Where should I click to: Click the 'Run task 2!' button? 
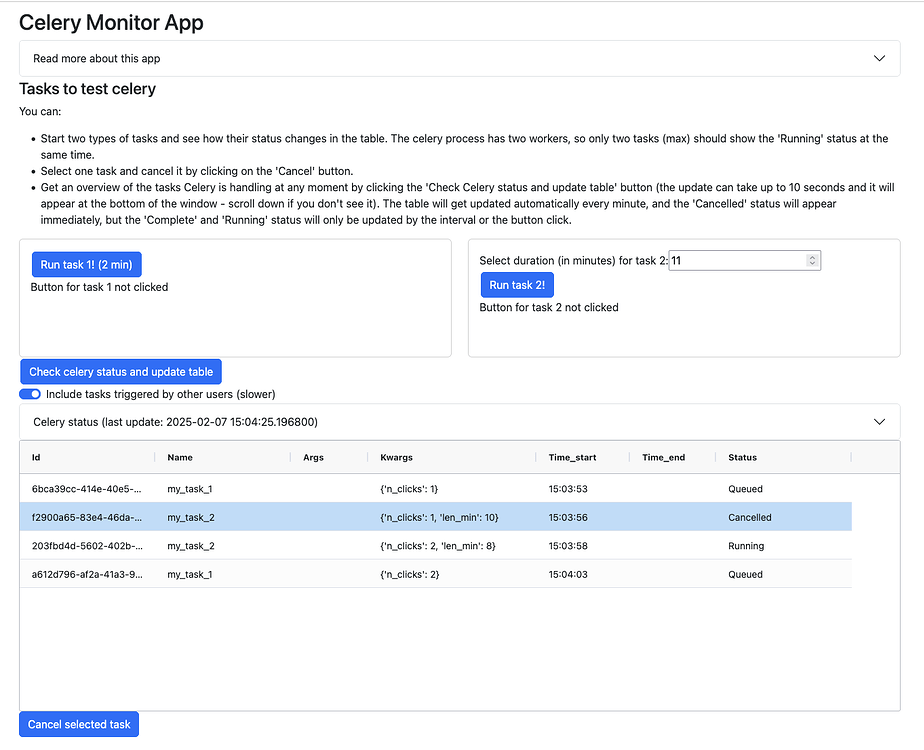[x=517, y=284]
